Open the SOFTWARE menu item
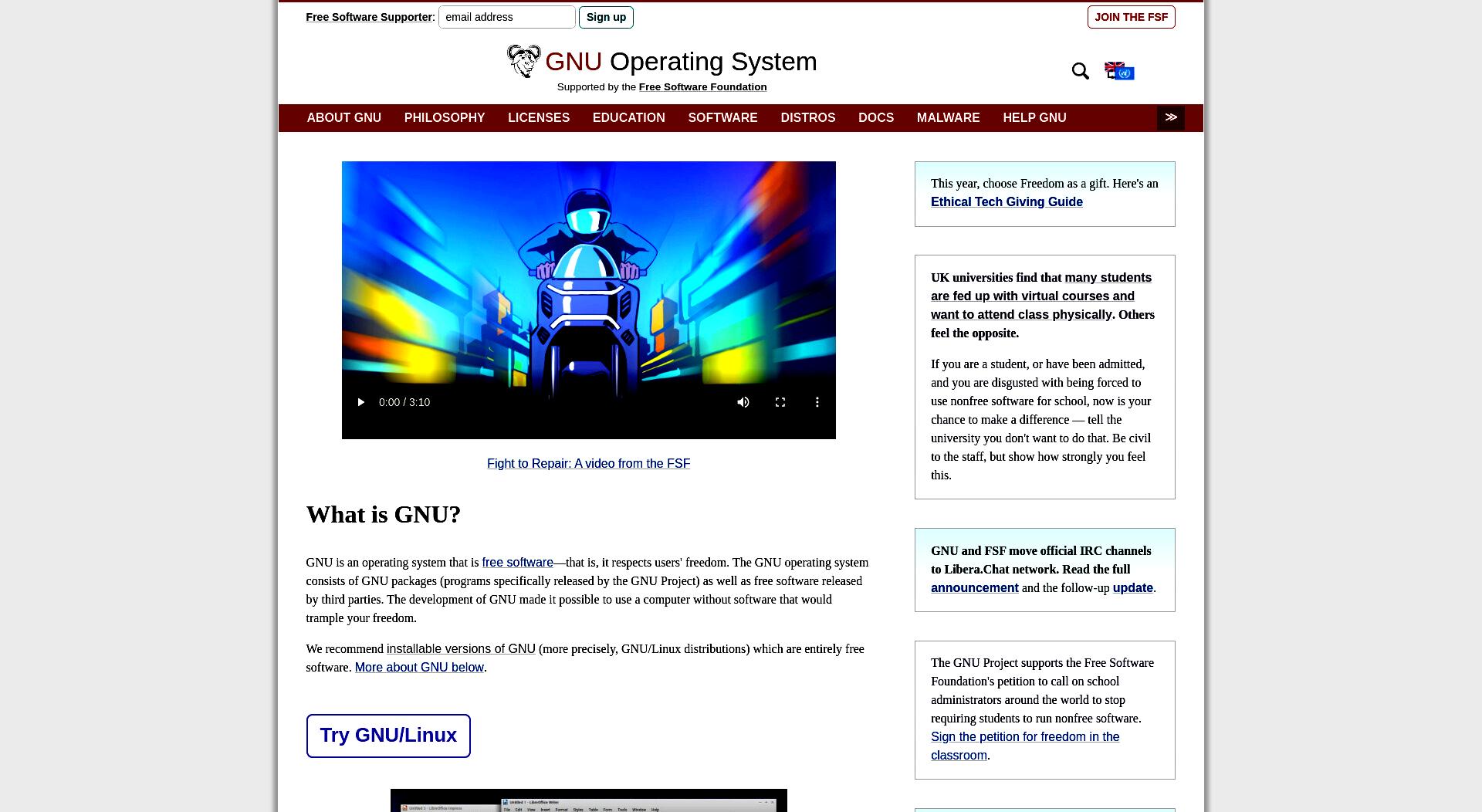The width and height of the screenshot is (1482, 812). point(723,117)
